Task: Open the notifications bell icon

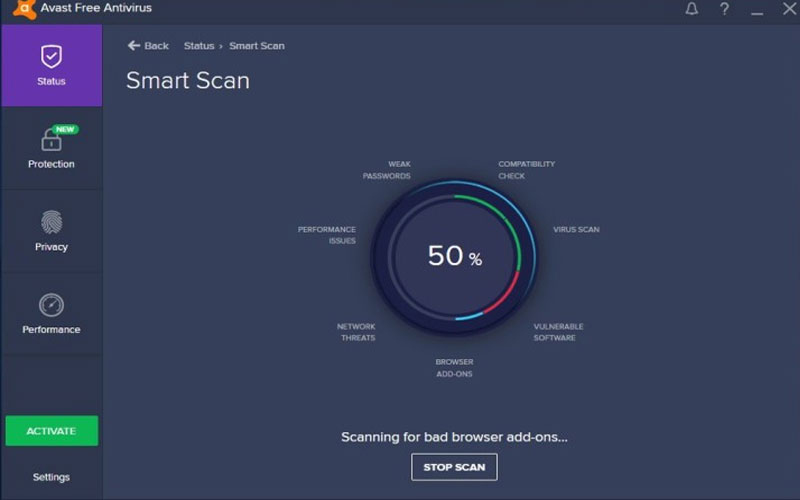Action: pos(692,9)
